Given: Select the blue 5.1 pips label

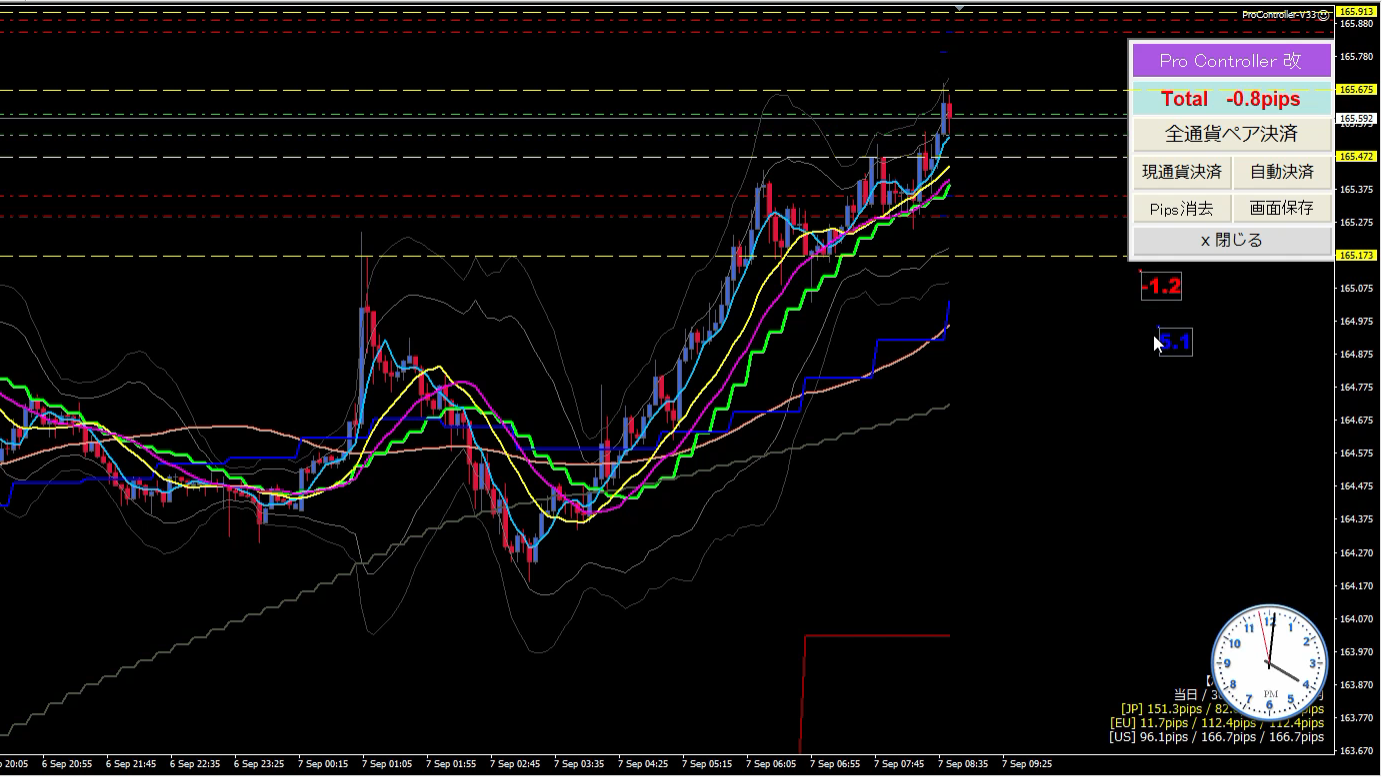Looking at the screenshot, I should 1175,343.
